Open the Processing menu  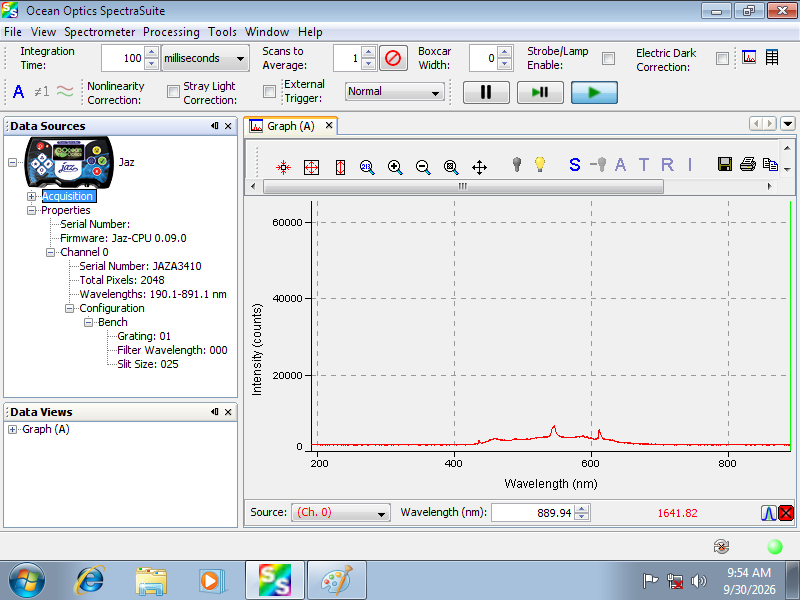point(171,32)
